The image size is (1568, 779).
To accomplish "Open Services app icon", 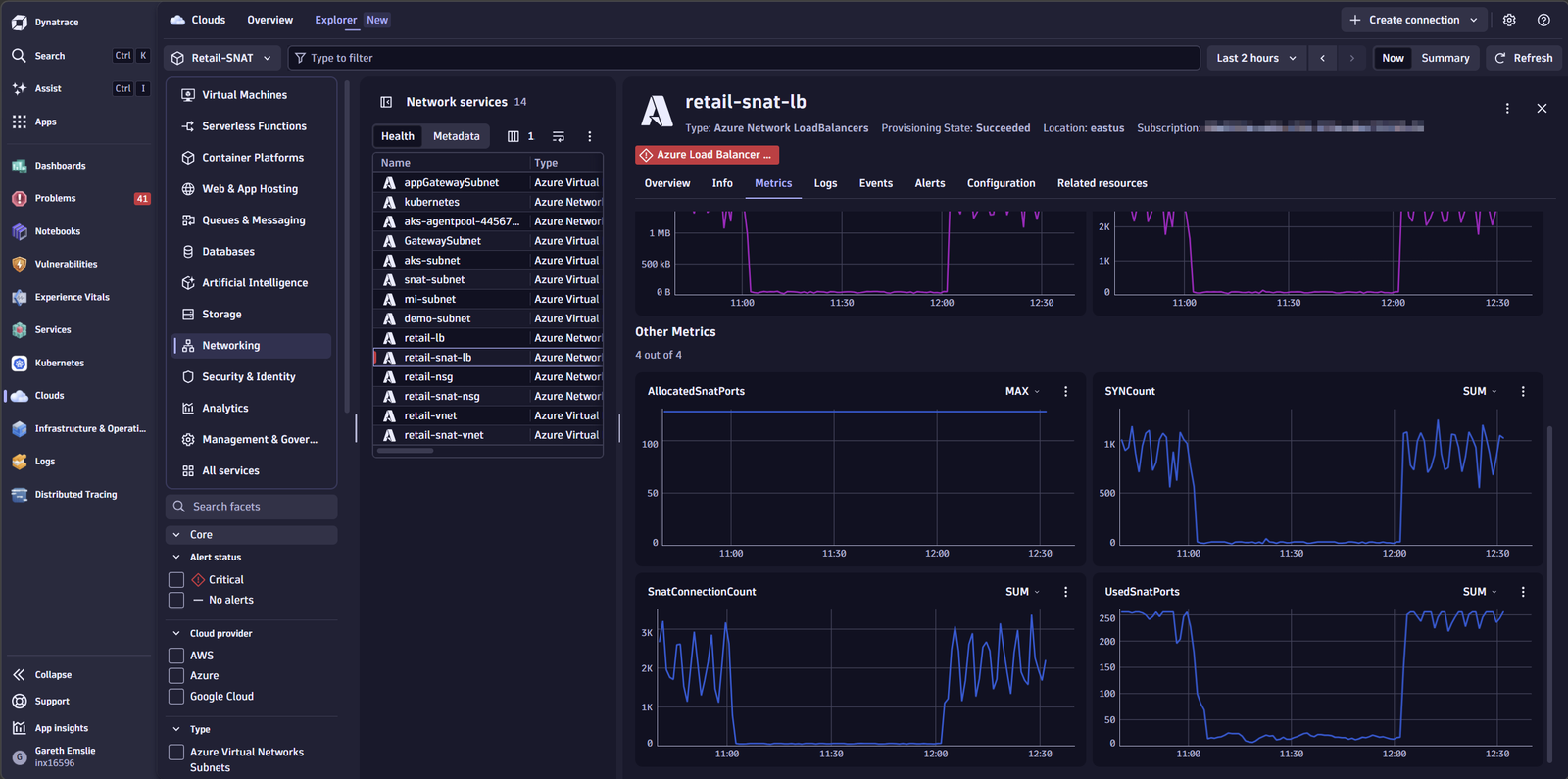I will pyautogui.click(x=19, y=330).
